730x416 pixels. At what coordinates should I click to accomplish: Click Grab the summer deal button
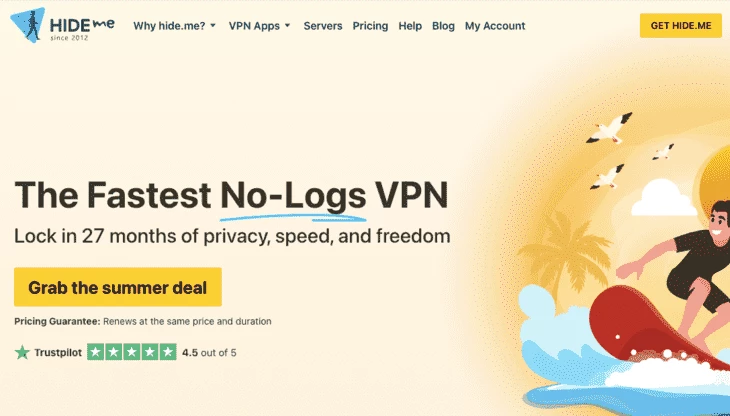[118, 287]
